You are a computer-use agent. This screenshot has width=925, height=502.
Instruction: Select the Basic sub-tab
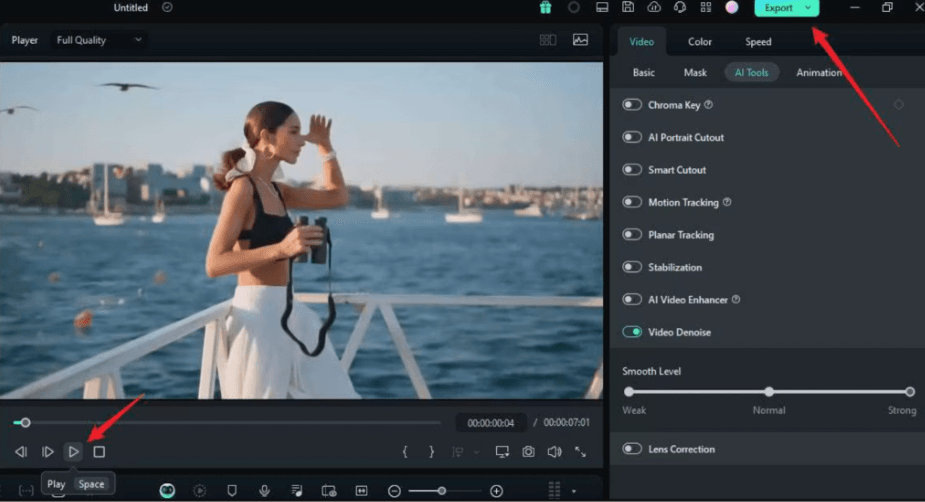(644, 73)
